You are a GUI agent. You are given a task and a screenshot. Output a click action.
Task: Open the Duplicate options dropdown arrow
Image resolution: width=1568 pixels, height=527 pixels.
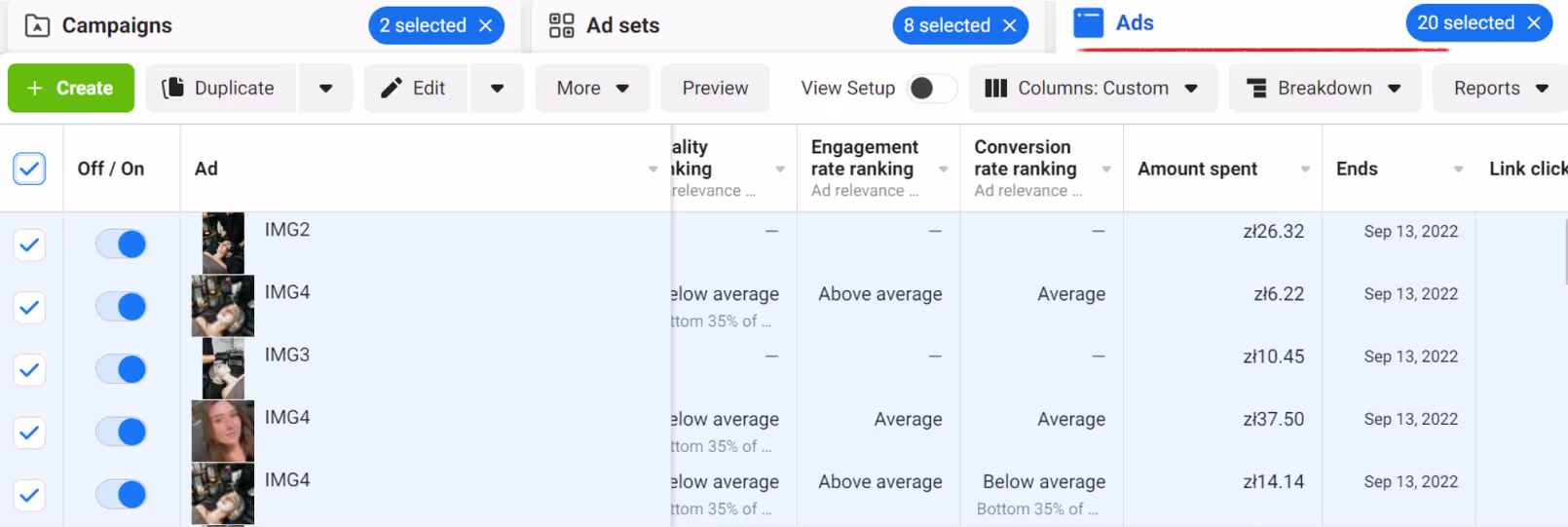(x=325, y=88)
